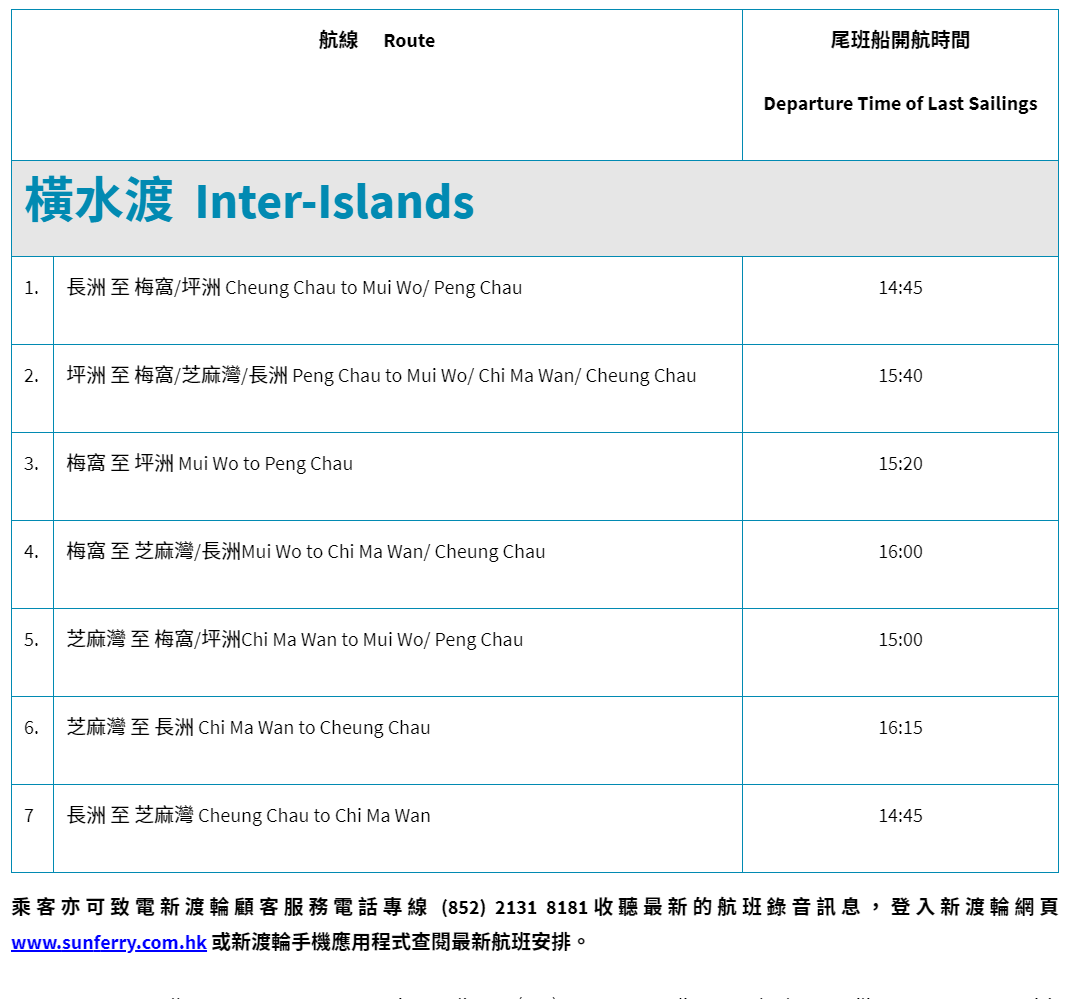The image size is (1065, 999).
Task: Select row 1 Cheung Chau to Mui Wo route
Action: pos(293,287)
